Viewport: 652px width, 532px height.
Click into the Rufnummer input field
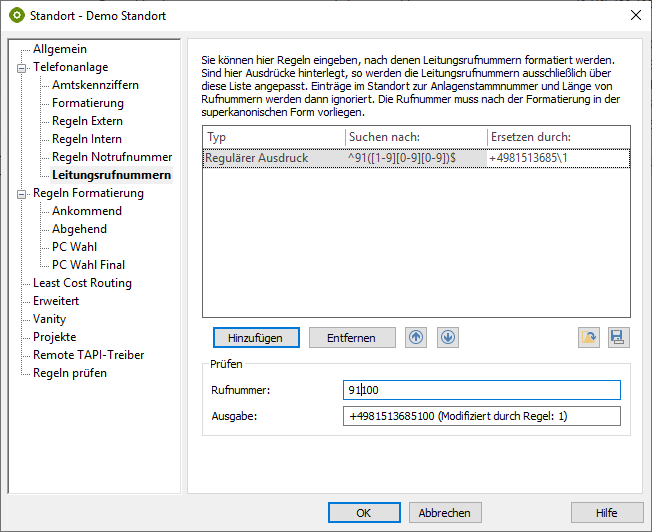[480, 390]
